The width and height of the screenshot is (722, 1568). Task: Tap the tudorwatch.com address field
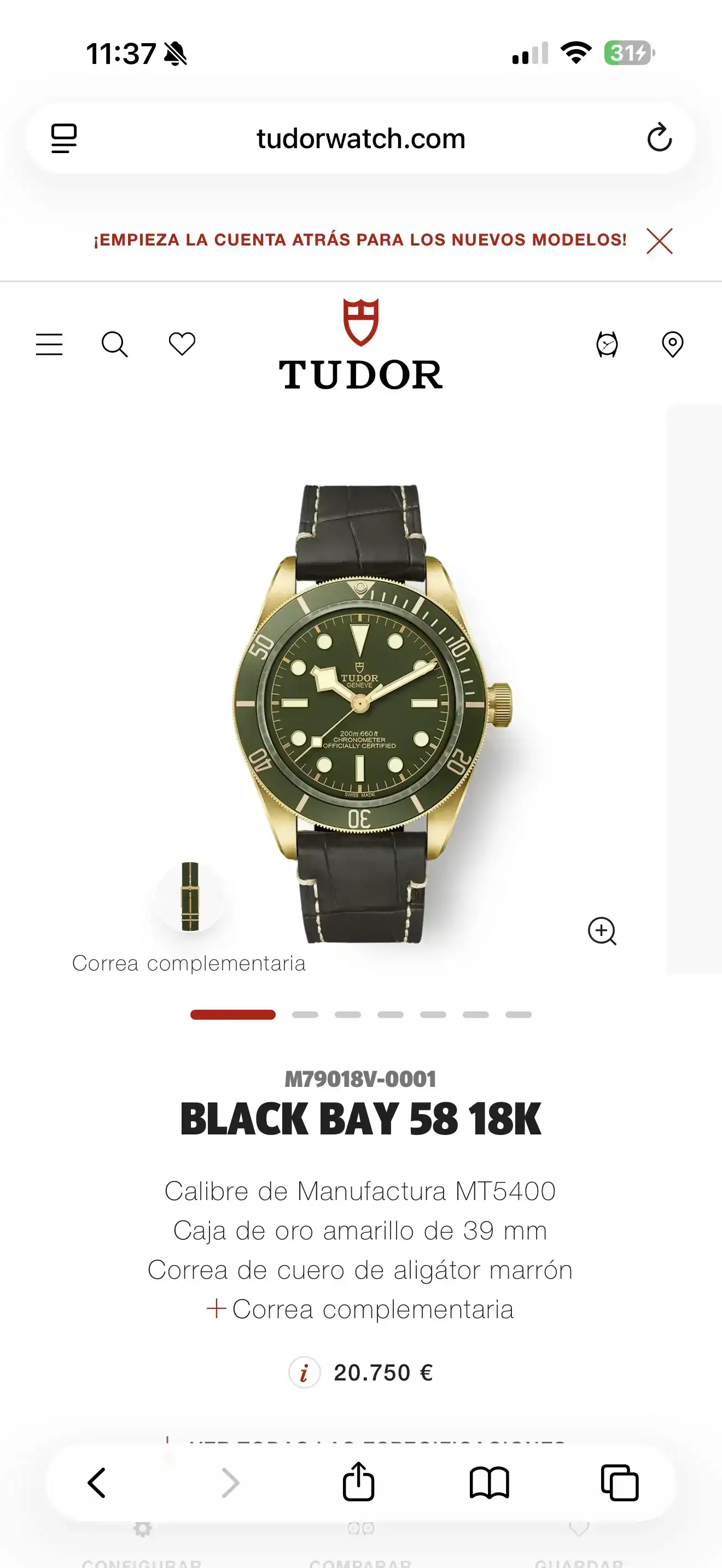(x=360, y=138)
